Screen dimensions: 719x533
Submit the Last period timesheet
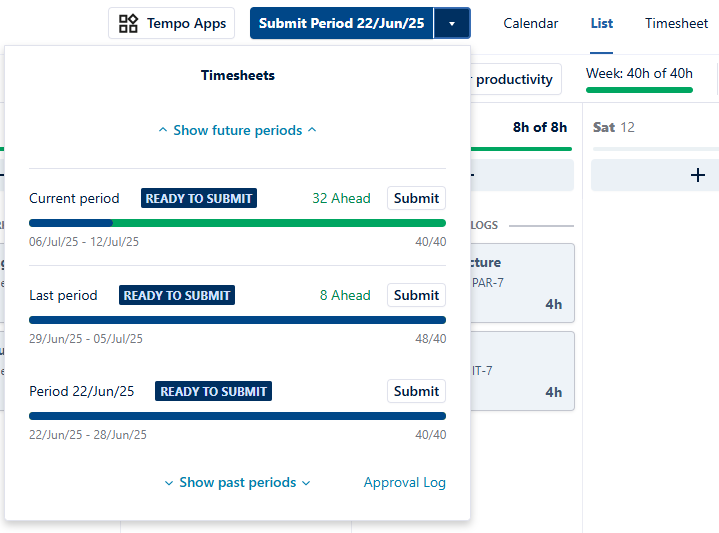[x=416, y=295]
